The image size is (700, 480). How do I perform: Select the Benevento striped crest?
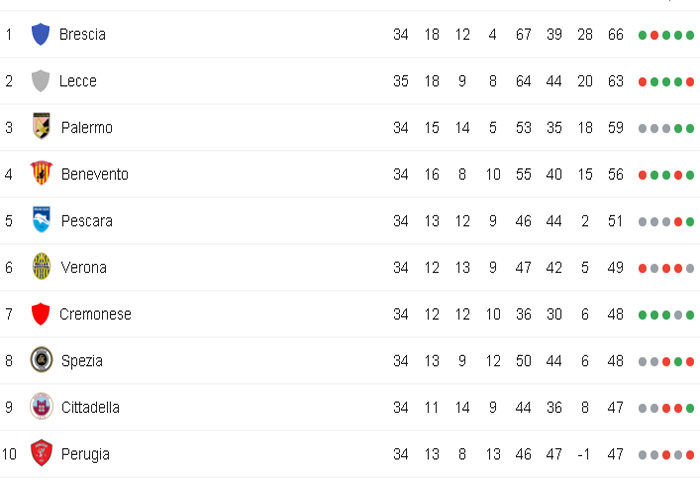point(42,173)
